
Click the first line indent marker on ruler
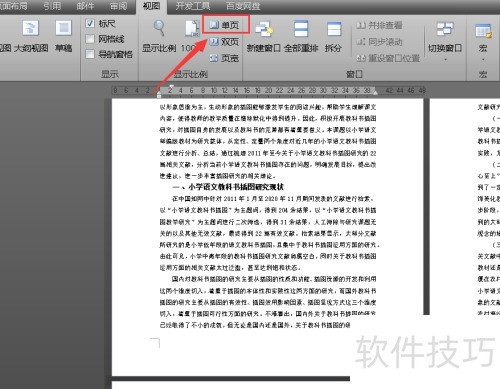coord(171,87)
